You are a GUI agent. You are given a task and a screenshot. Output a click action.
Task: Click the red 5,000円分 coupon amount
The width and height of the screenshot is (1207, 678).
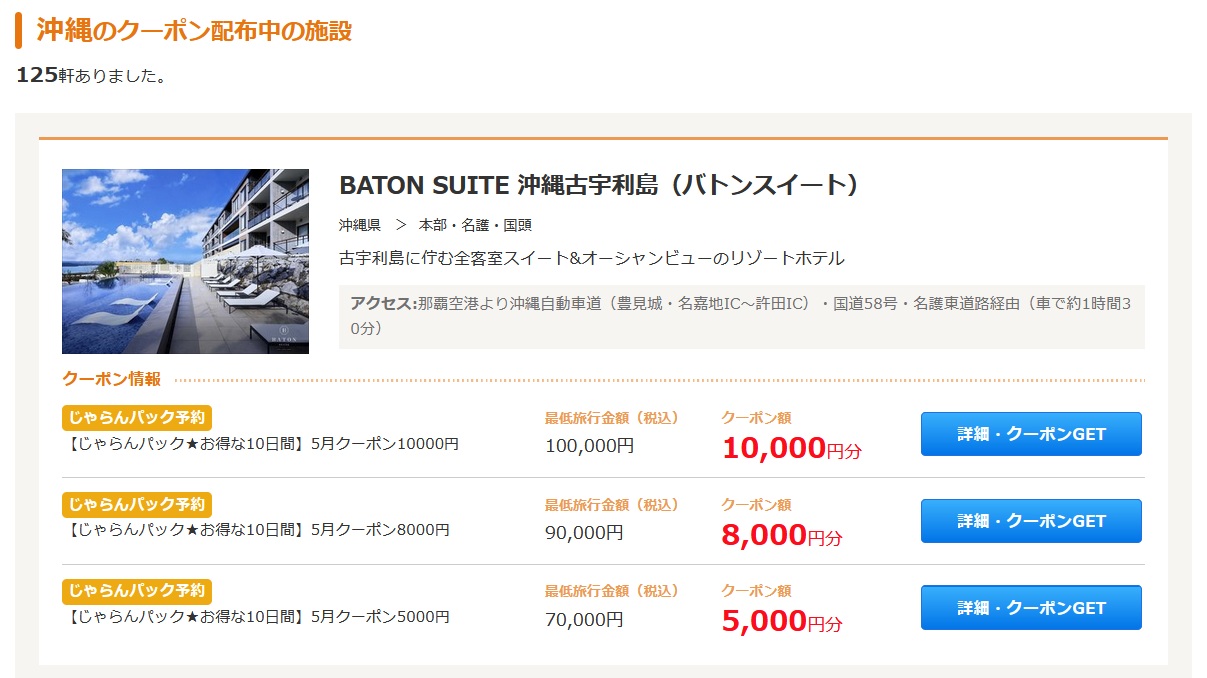(781, 622)
